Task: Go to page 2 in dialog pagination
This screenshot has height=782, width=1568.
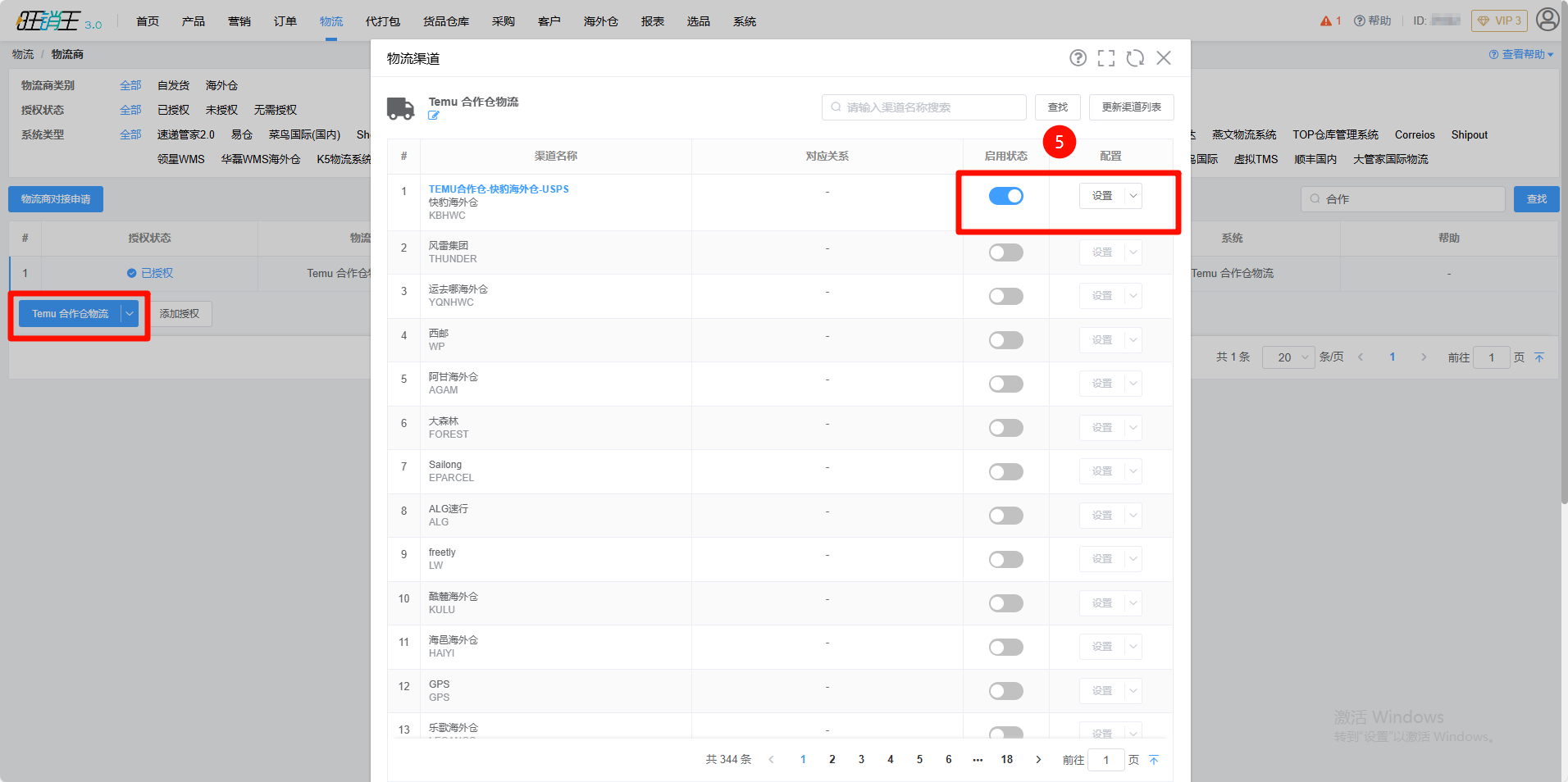Action: 832,760
